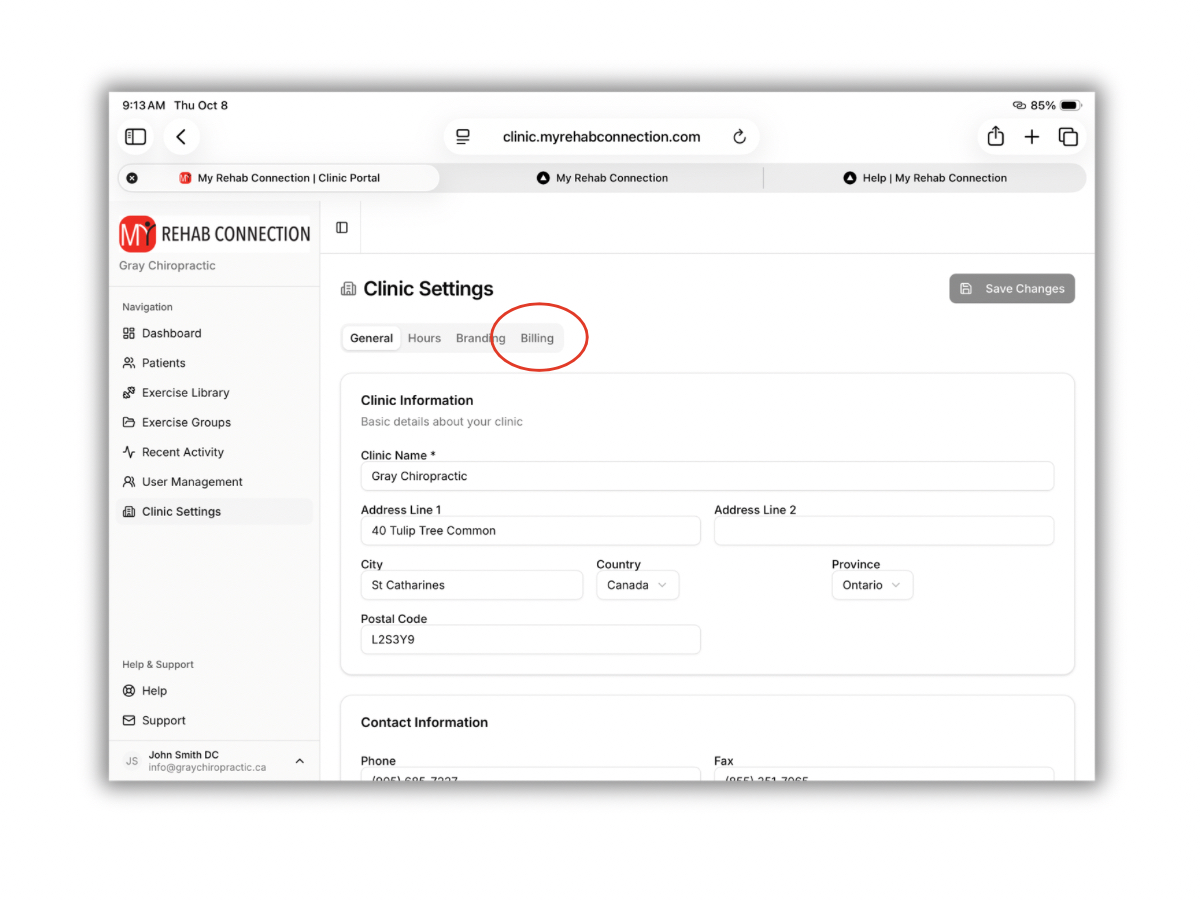This screenshot has height=900, width=1200.
Task: Reload the page with the refresh icon
Action: point(740,137)
